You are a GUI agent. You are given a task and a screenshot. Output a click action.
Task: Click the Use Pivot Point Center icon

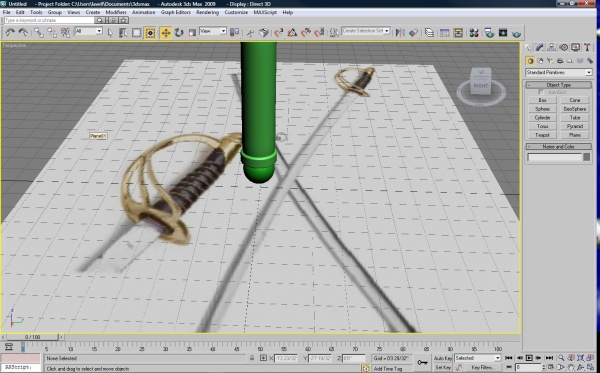(x=234, y=33)
